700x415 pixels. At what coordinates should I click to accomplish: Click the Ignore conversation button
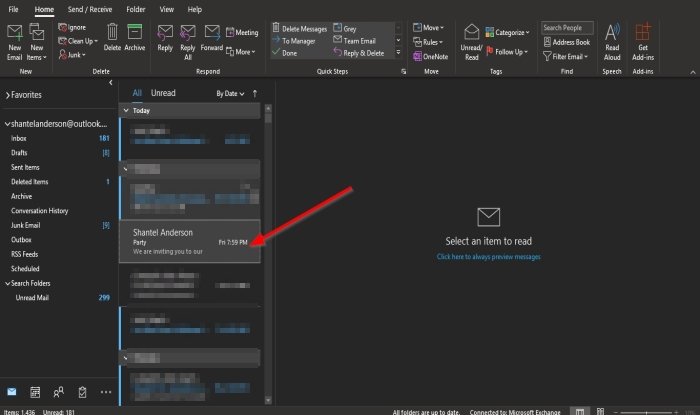pyautogui.click(x=72, y=27)
